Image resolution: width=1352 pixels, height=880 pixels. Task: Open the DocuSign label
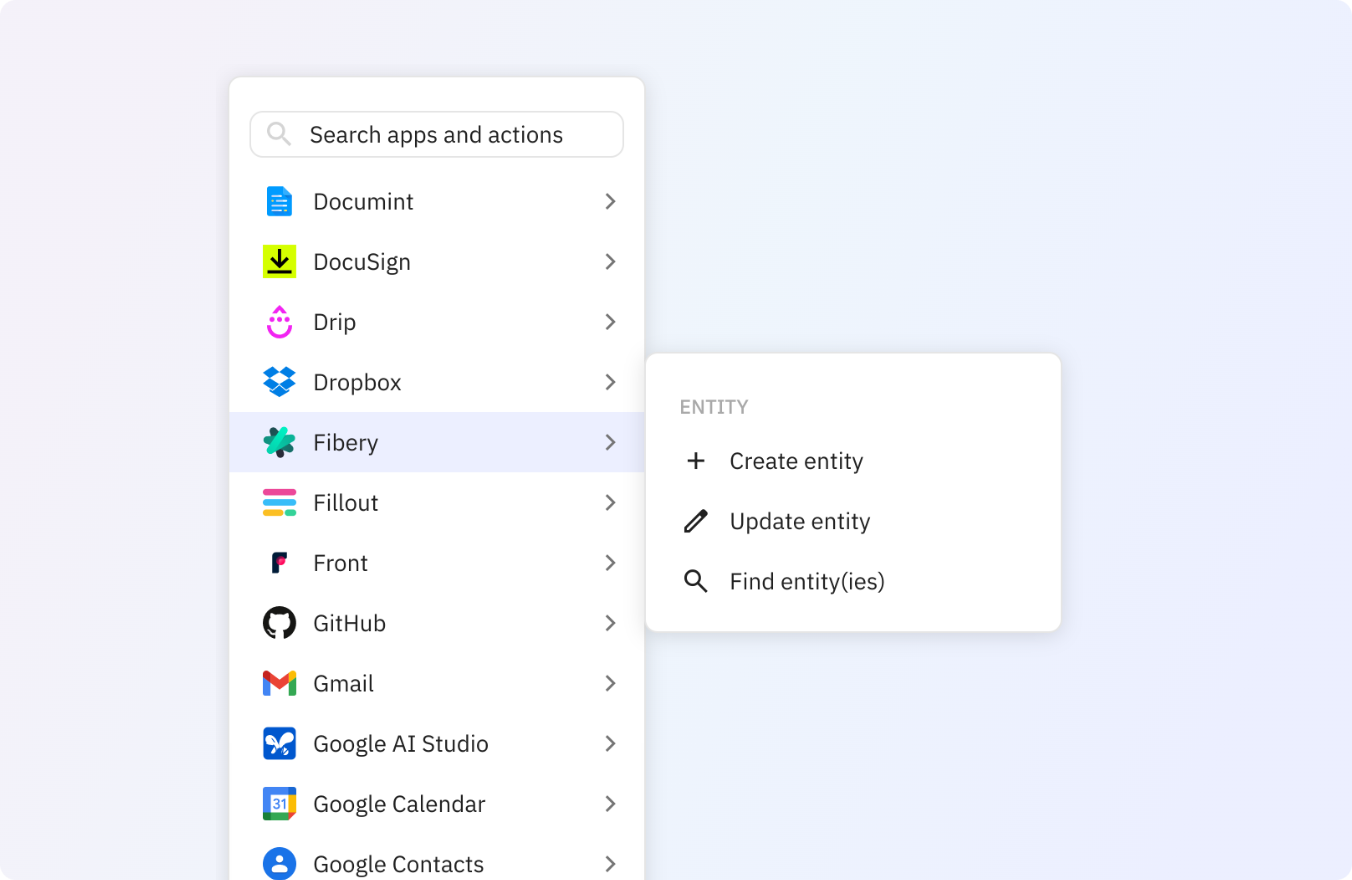pos(362,262)
